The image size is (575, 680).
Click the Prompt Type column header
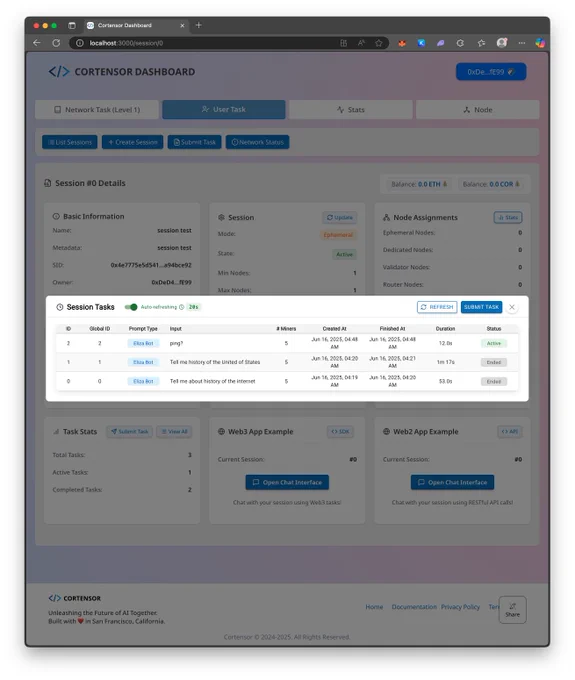point(143,329)
